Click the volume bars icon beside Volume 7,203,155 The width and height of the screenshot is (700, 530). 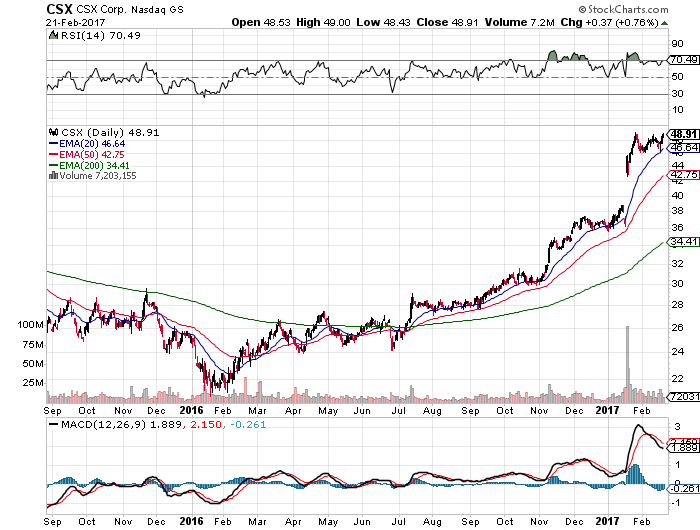[x=53, y=175]
